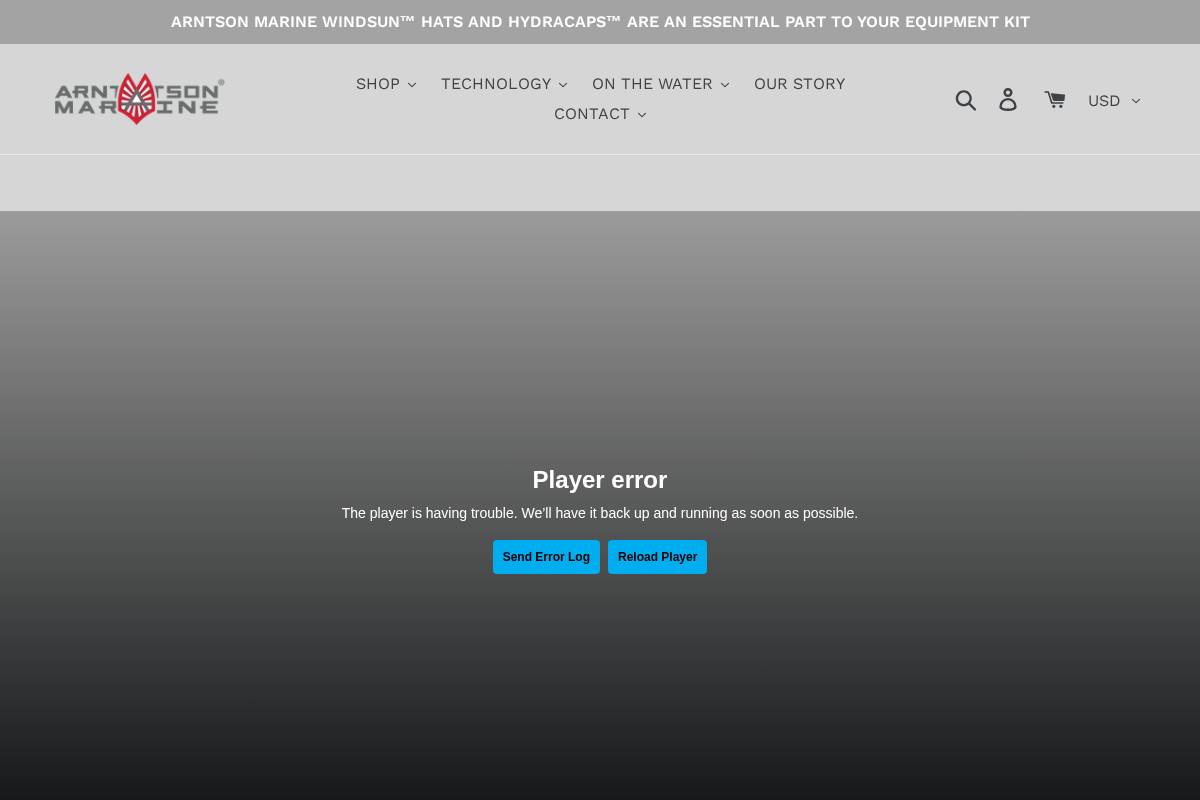The width and height of the screenshot is (1200, 800).
Task: Click the chevron beside ON THE WATER
Action: click(725, 85)
